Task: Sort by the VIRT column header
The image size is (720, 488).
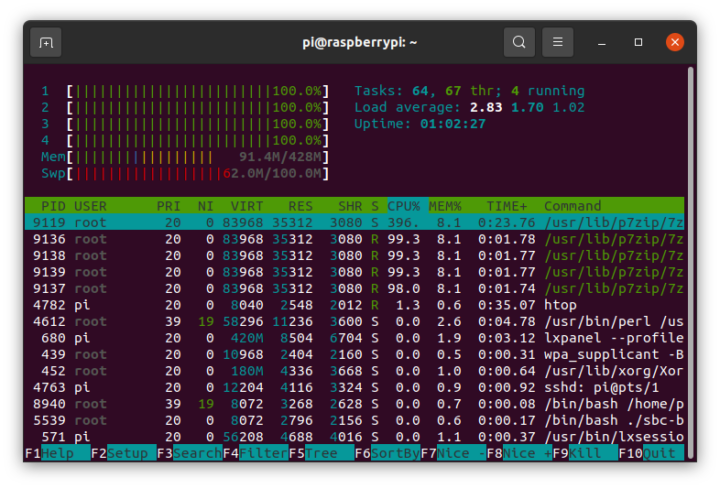Action: [x=247, y=206]
